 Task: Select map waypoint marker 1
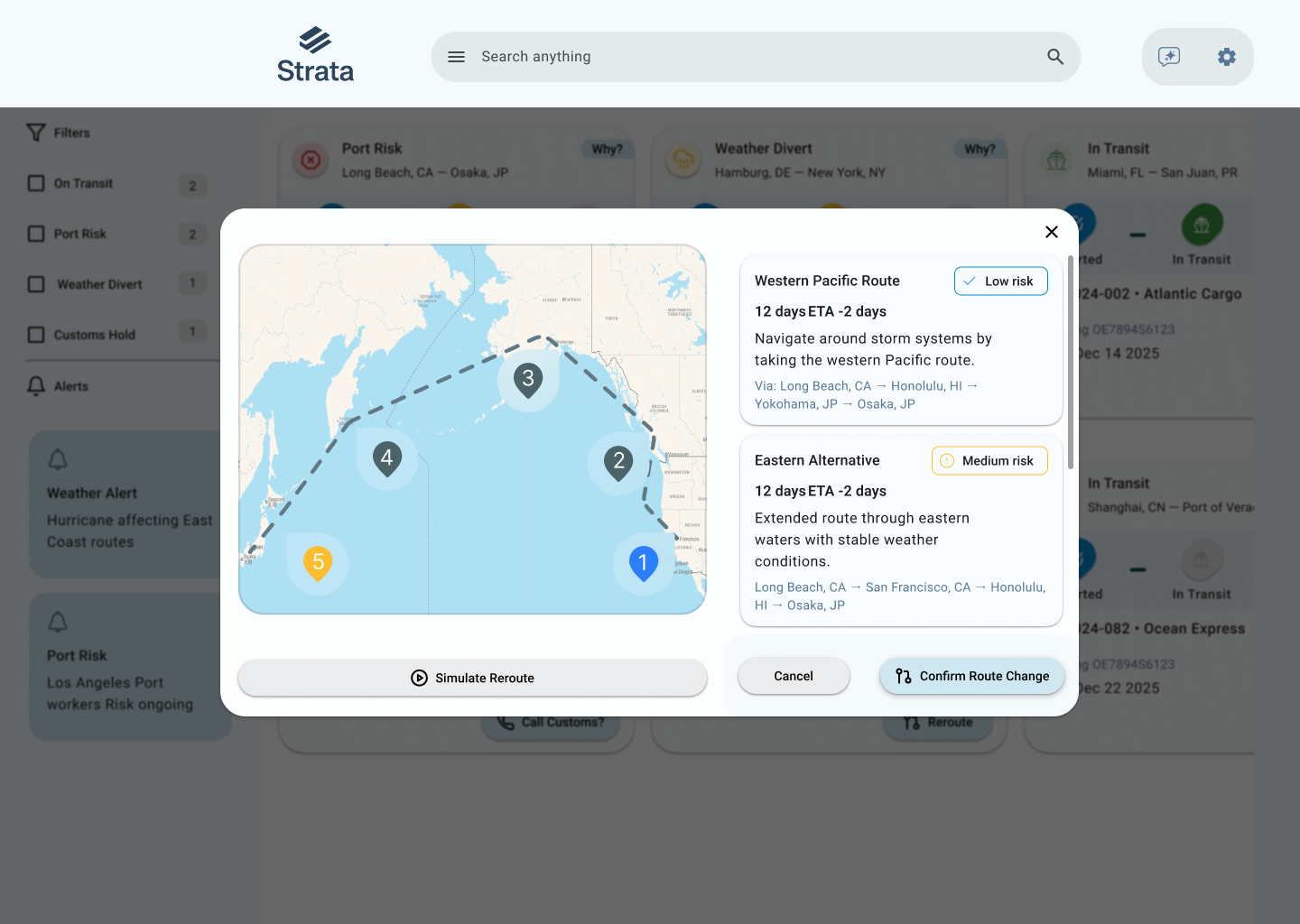tap(644, 563)
